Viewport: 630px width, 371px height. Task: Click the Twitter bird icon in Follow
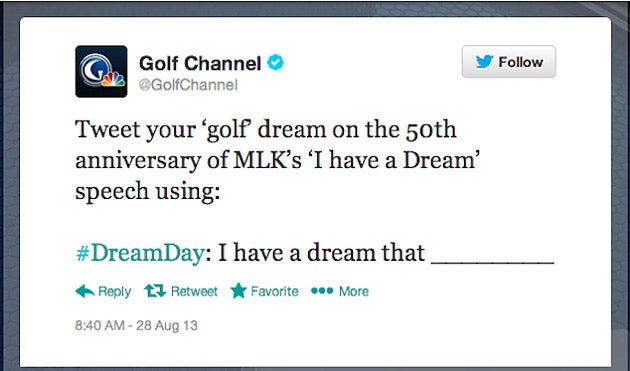[485, 61]
